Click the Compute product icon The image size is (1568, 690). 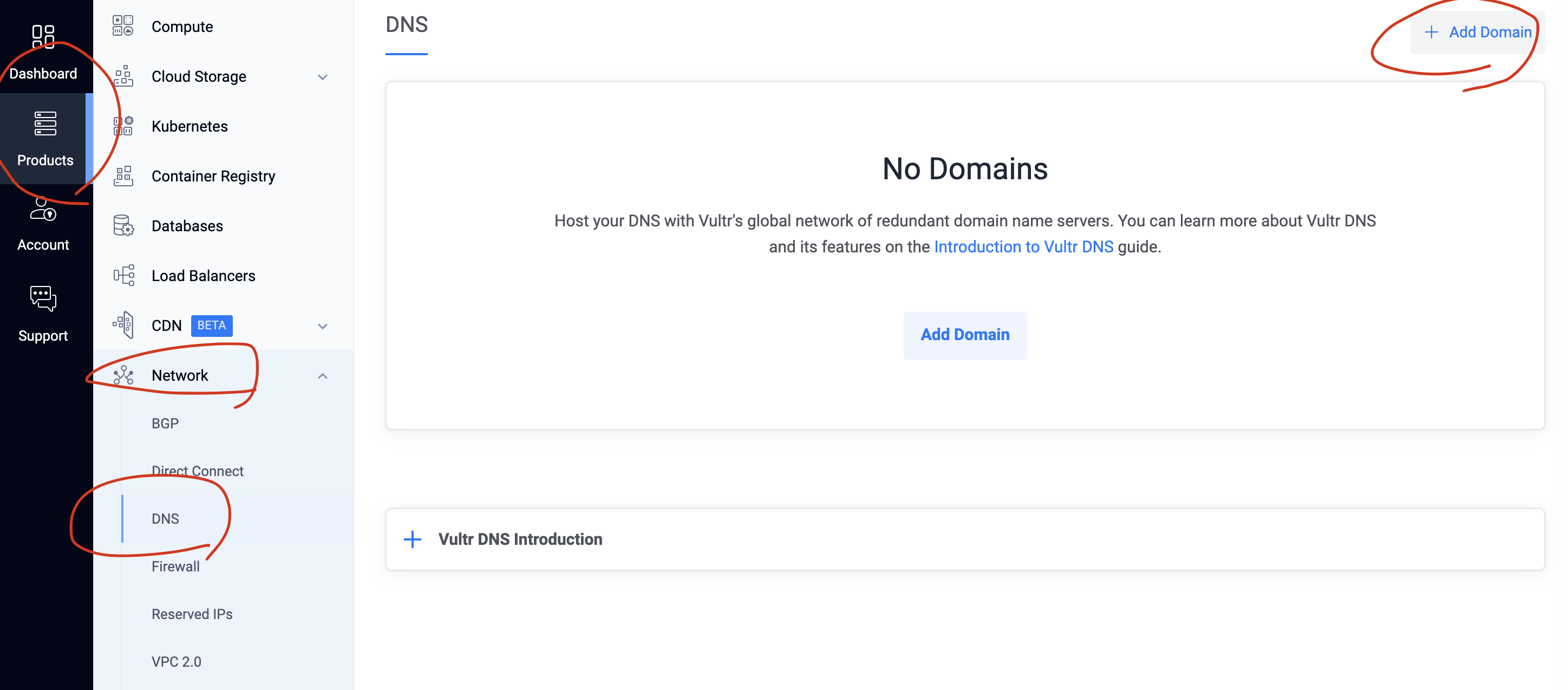[x=123, y=26]
